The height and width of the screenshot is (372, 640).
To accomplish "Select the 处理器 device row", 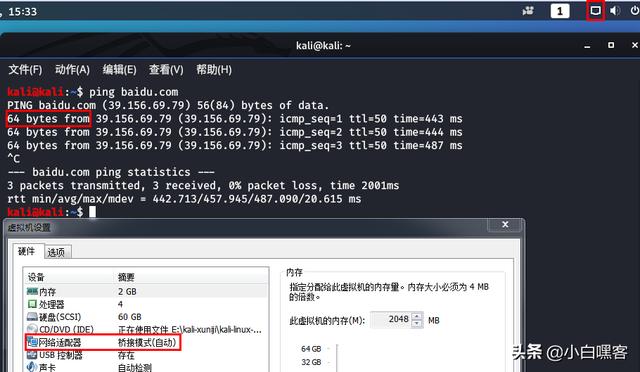I will click(x=147, y=304).
